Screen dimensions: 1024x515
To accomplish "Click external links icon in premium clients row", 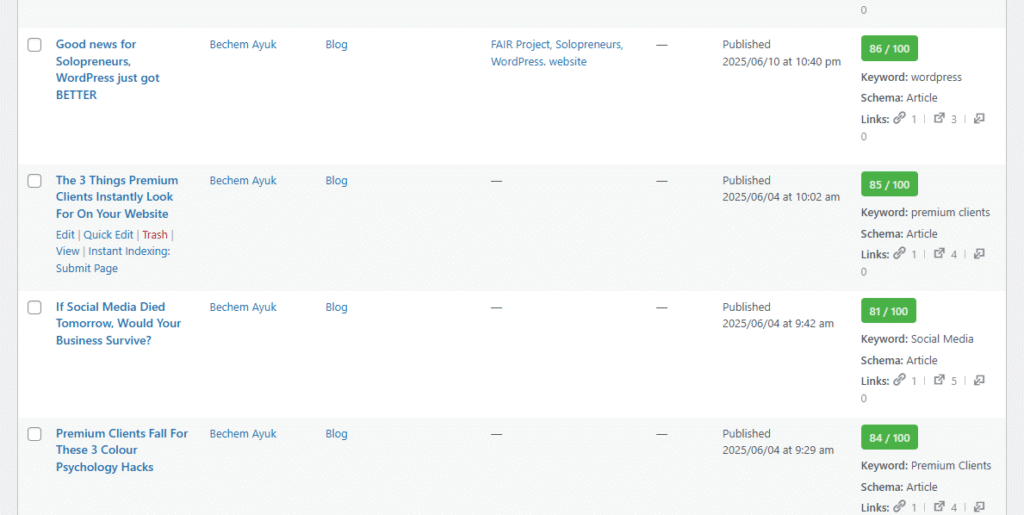I will [939, 254].
